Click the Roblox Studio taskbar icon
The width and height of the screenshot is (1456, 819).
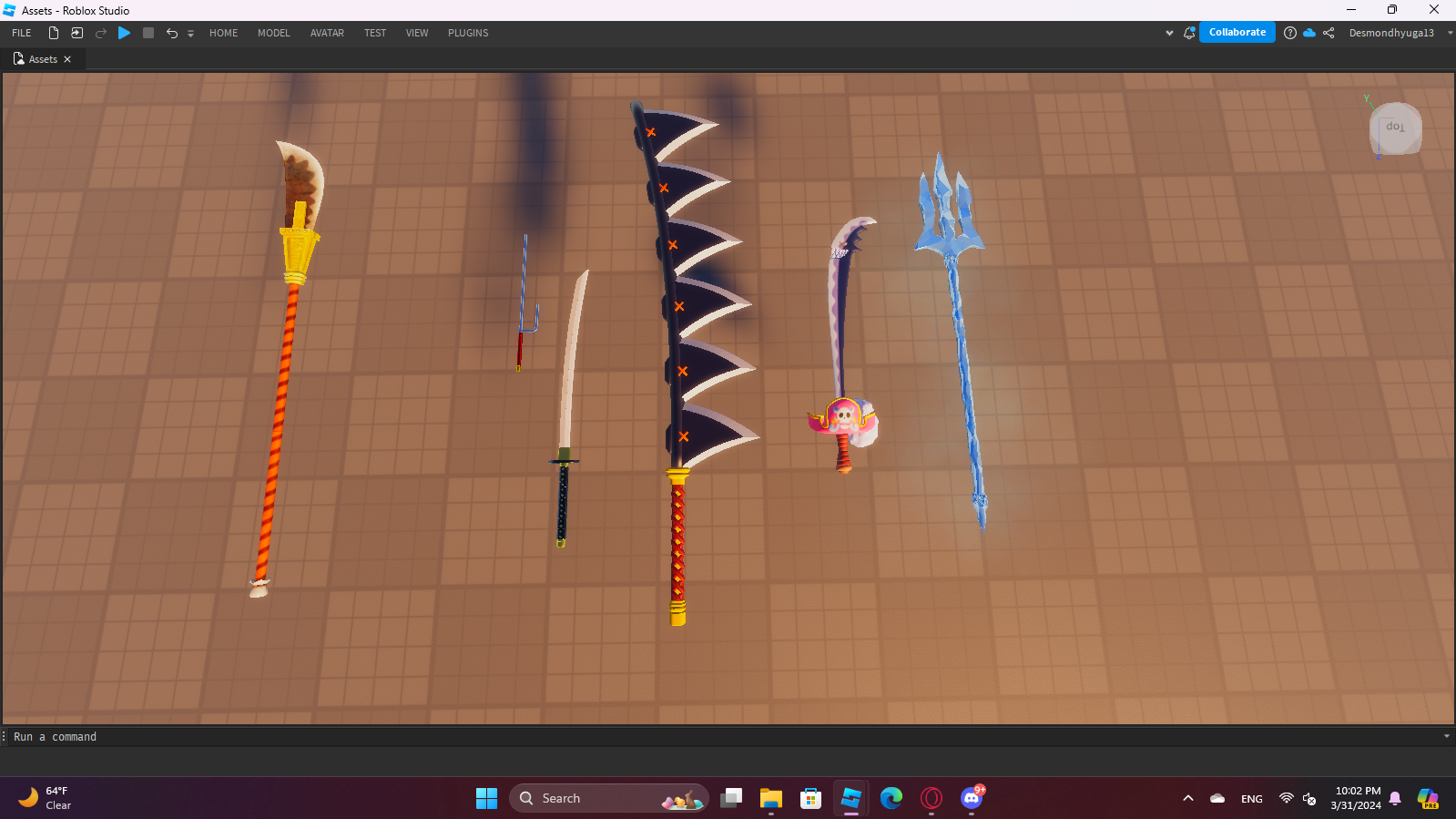pos(850,798)
